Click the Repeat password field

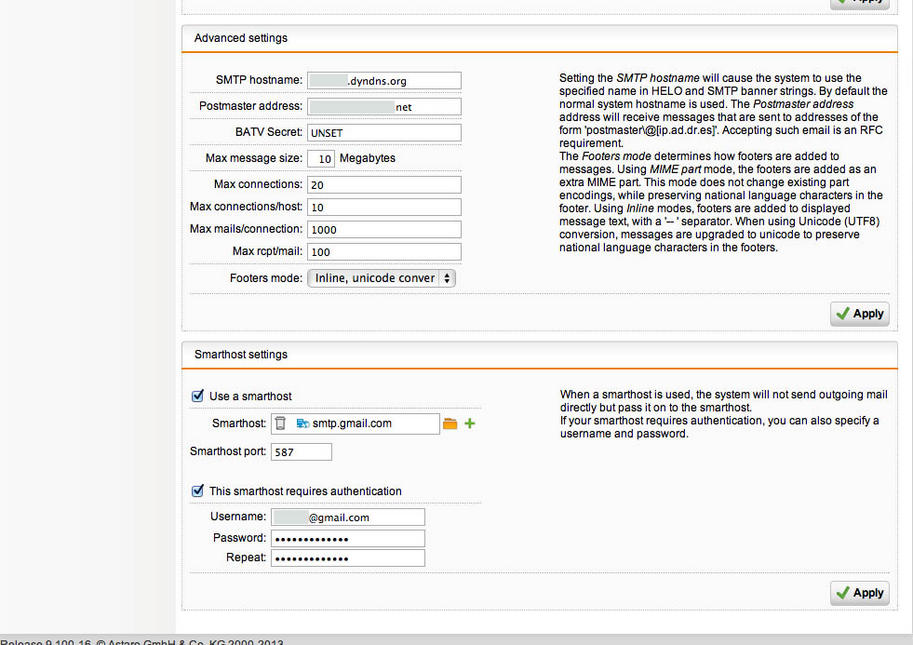pyautogui.click(x=348, y=558)
